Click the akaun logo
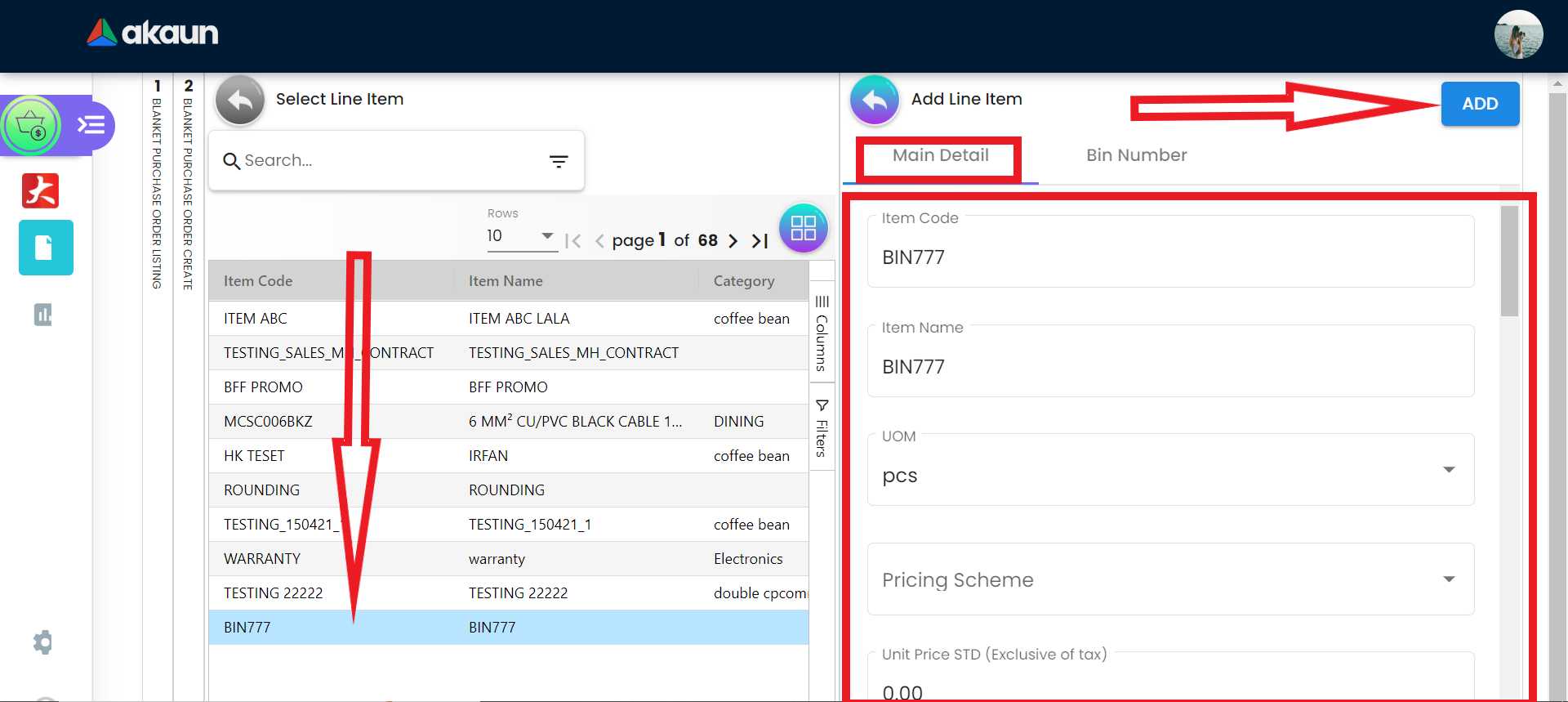Image resolution: width=1568 pixels, height=702 pixels. click(153, 33)
